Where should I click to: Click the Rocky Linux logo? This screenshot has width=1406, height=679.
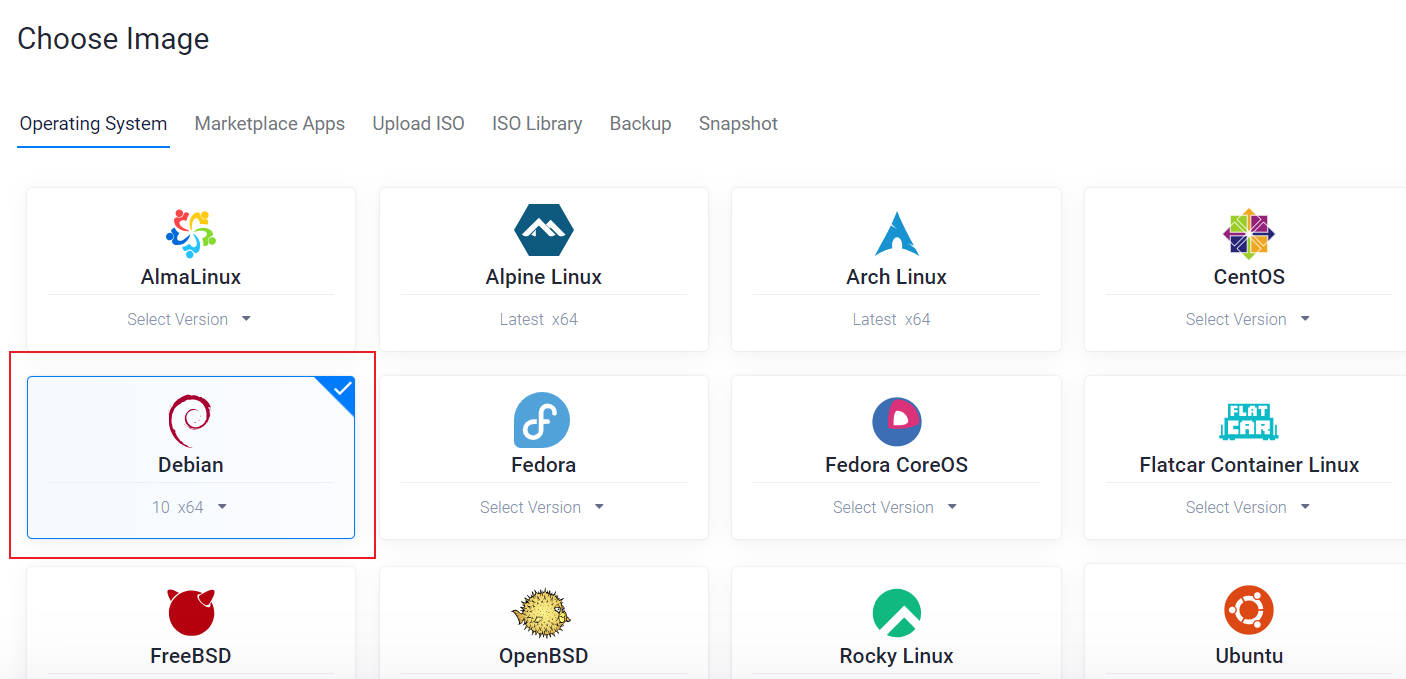896,612
